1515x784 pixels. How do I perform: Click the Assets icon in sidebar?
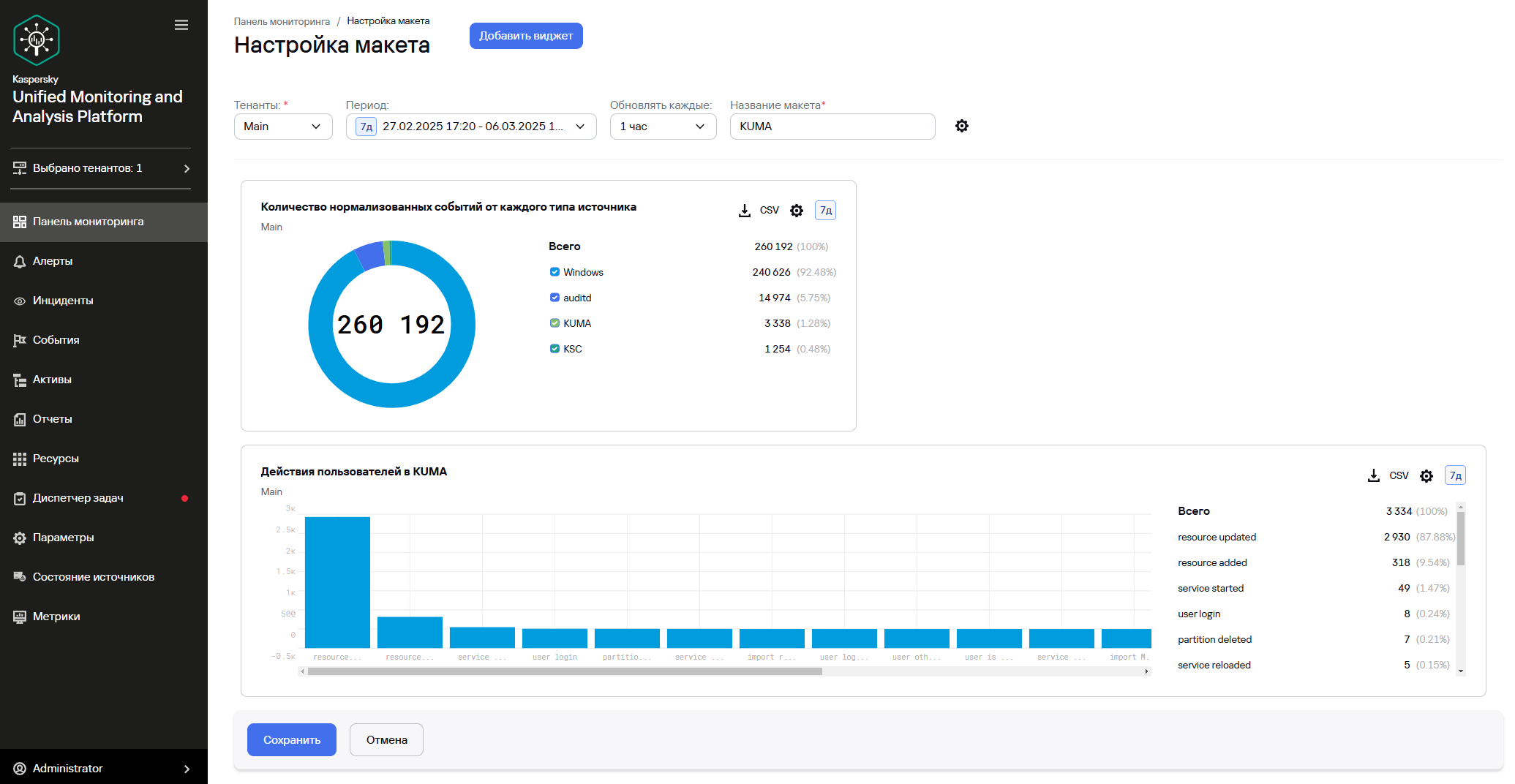[x=20, y=380]
